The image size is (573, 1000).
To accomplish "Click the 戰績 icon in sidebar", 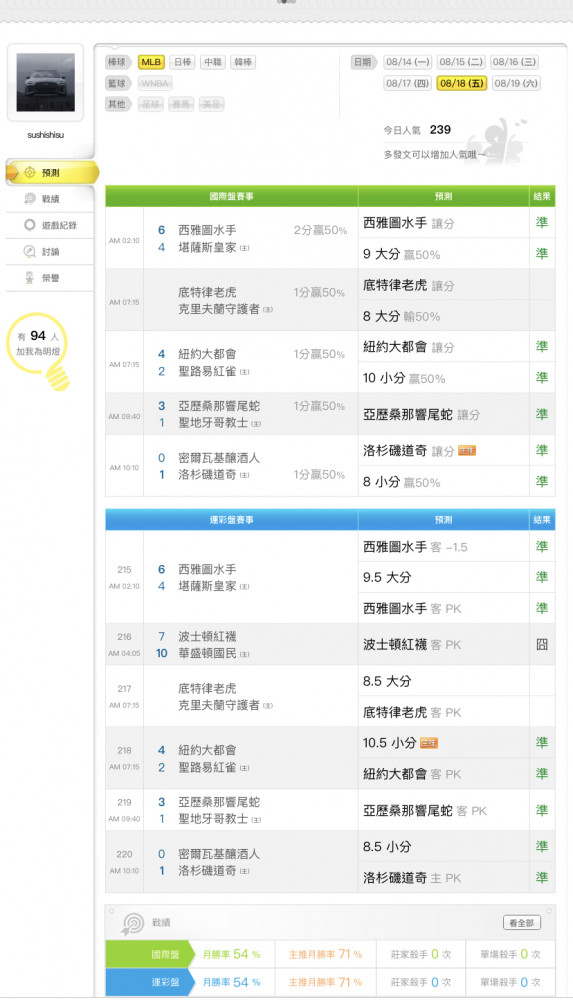I will (x=29, y=199).
